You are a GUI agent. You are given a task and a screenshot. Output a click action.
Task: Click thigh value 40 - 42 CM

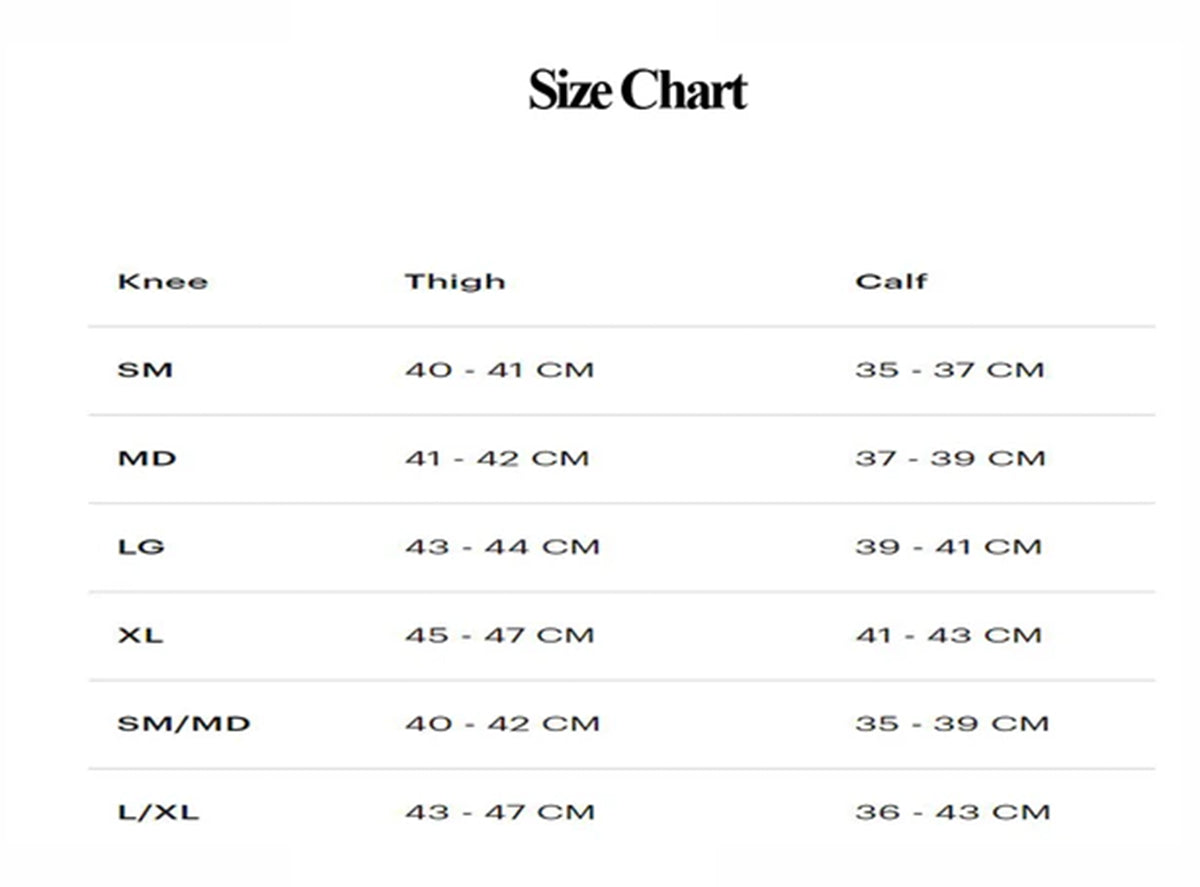501,723
